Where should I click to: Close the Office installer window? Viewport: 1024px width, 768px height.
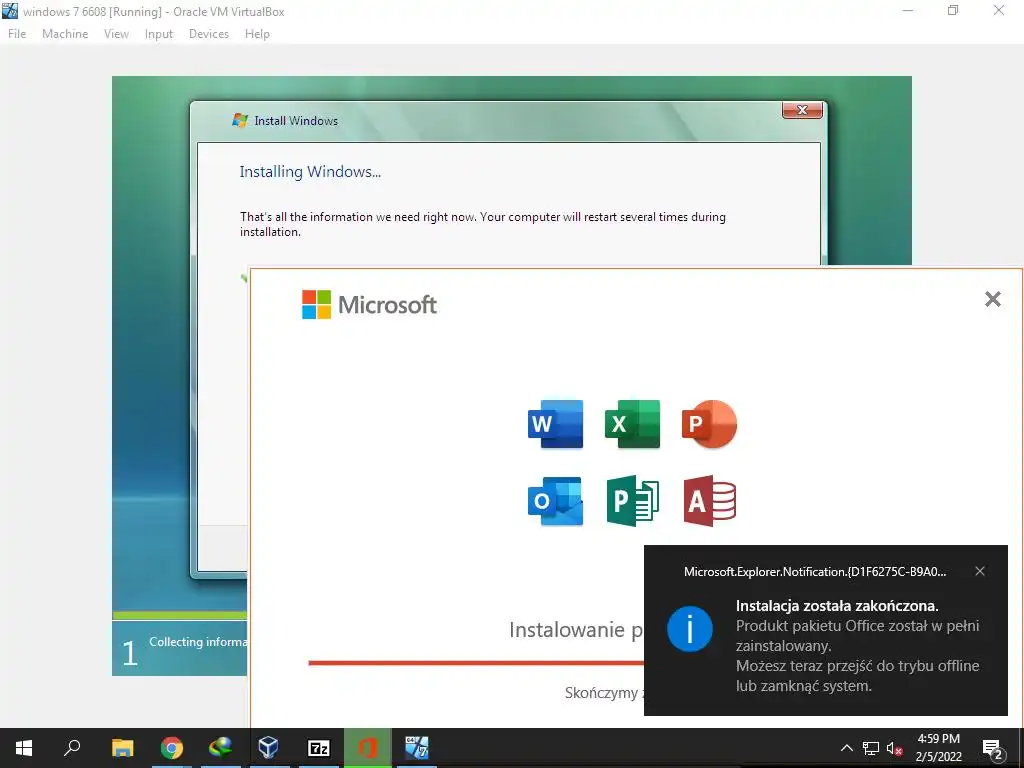point(993,299)
